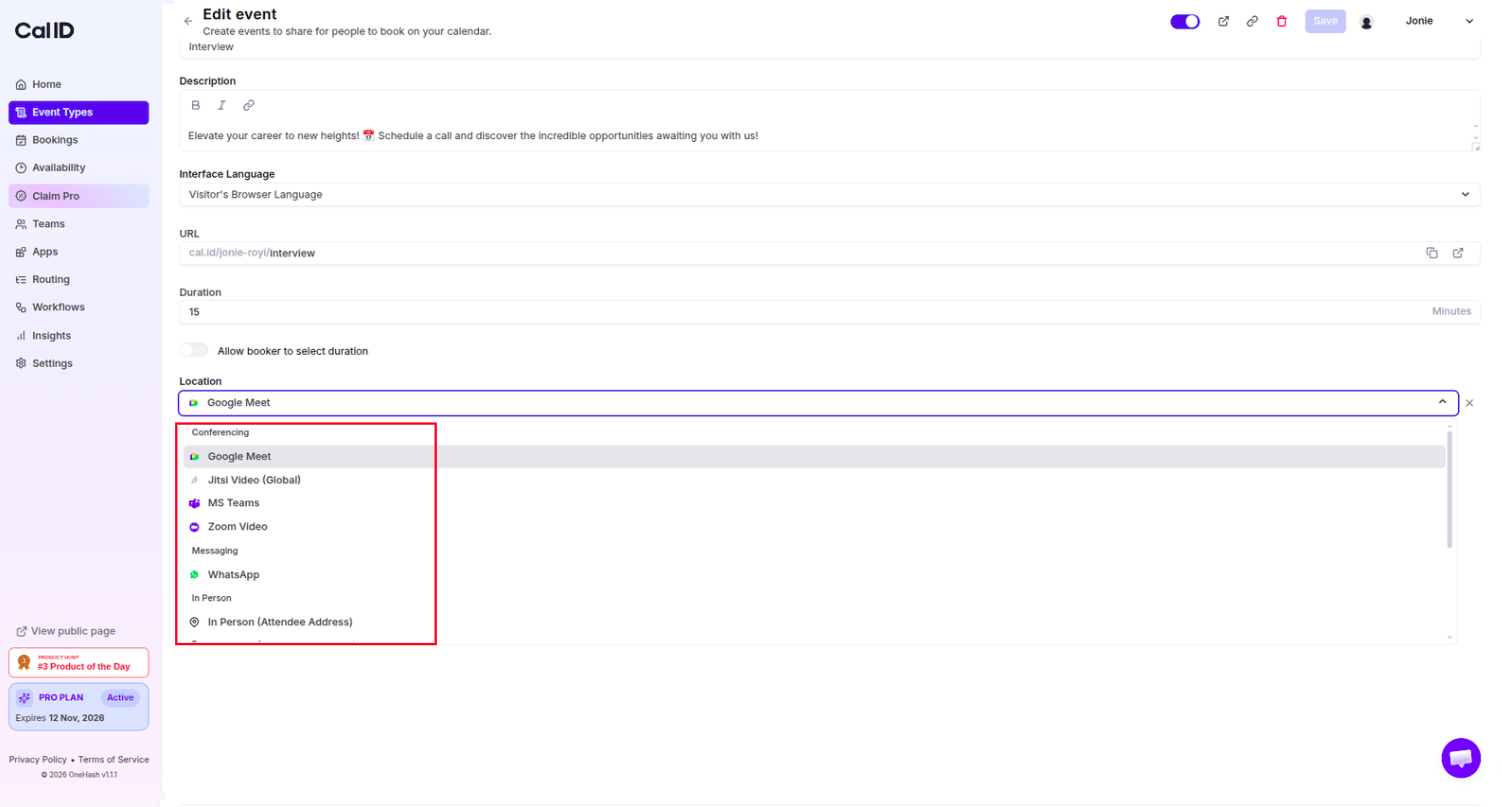This screenshot has height=807, width=1502.
Task: Open Event Types in the sidebar
Action: coord(79,112)
